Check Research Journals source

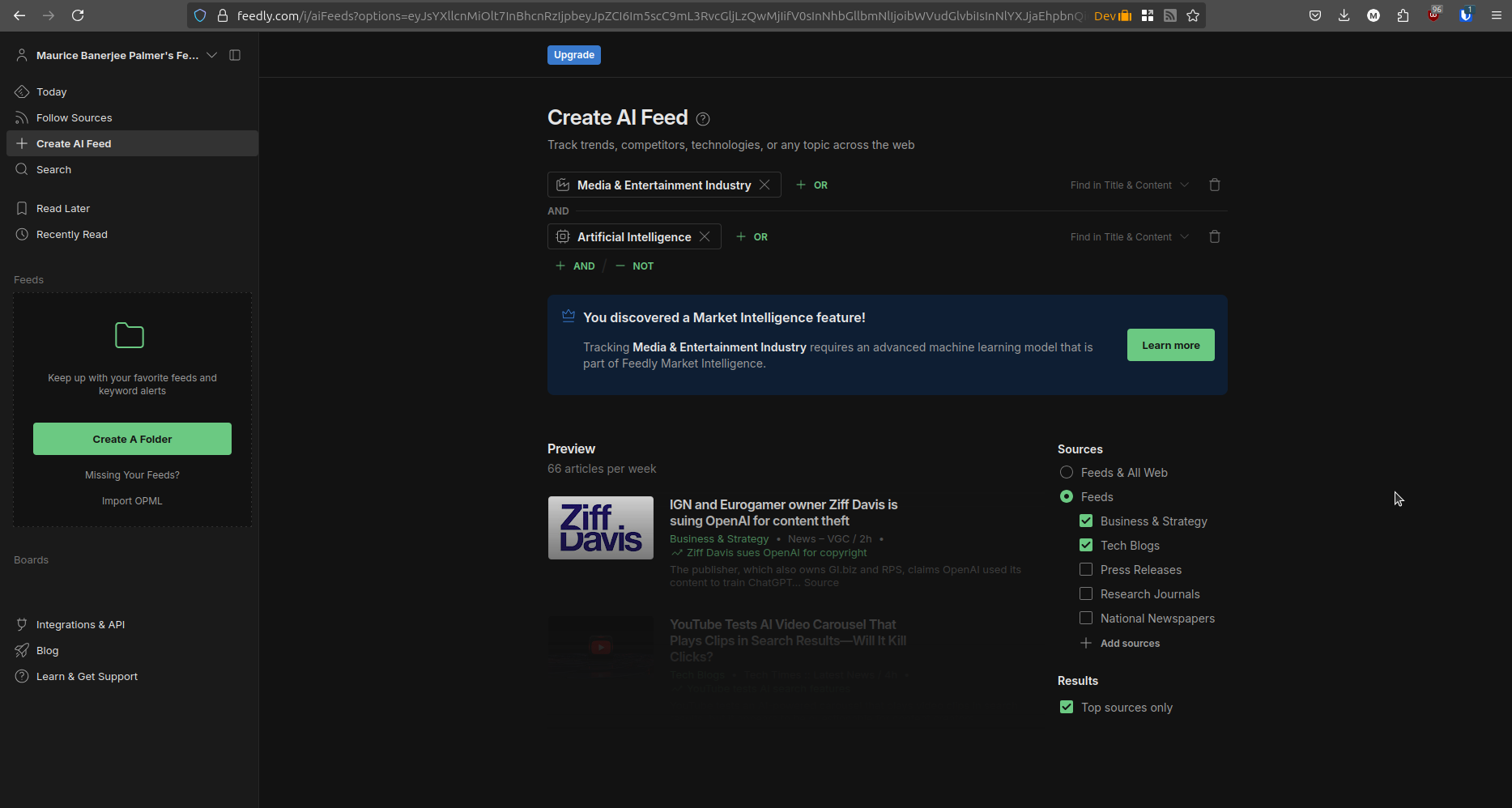coord(1086,593)
